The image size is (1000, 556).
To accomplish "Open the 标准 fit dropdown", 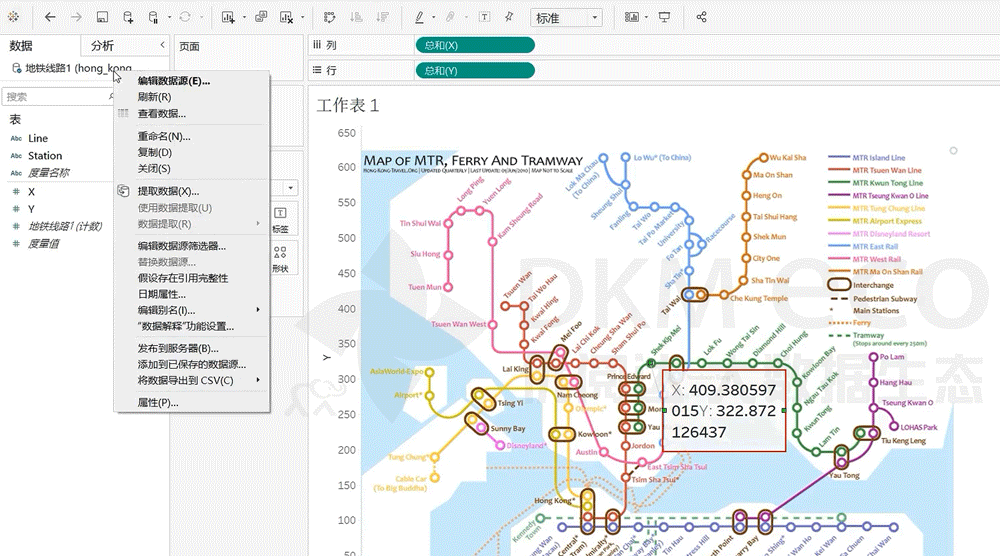I will point(566,18).
